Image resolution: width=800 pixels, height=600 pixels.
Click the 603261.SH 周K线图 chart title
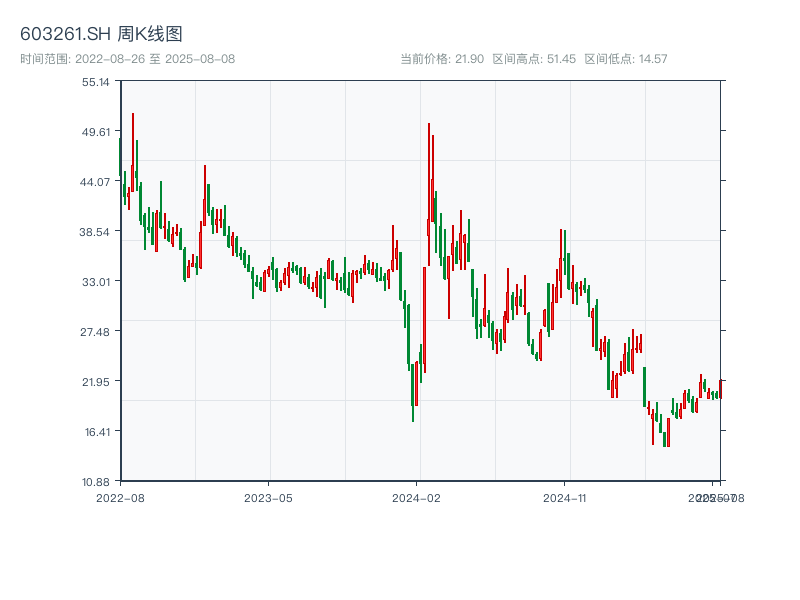pos(101,34)
